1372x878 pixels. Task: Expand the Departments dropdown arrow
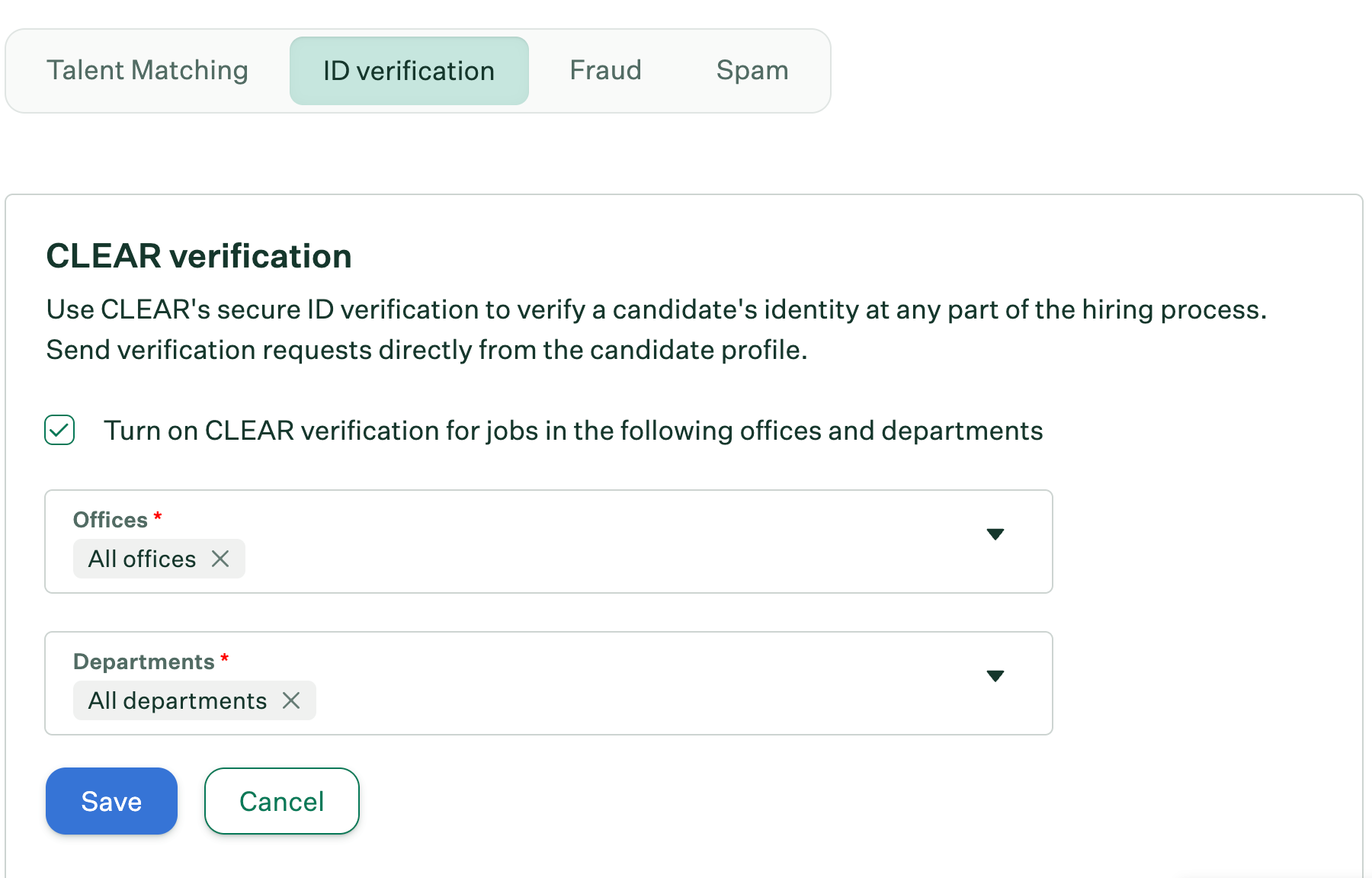click(x=995, y=676)
